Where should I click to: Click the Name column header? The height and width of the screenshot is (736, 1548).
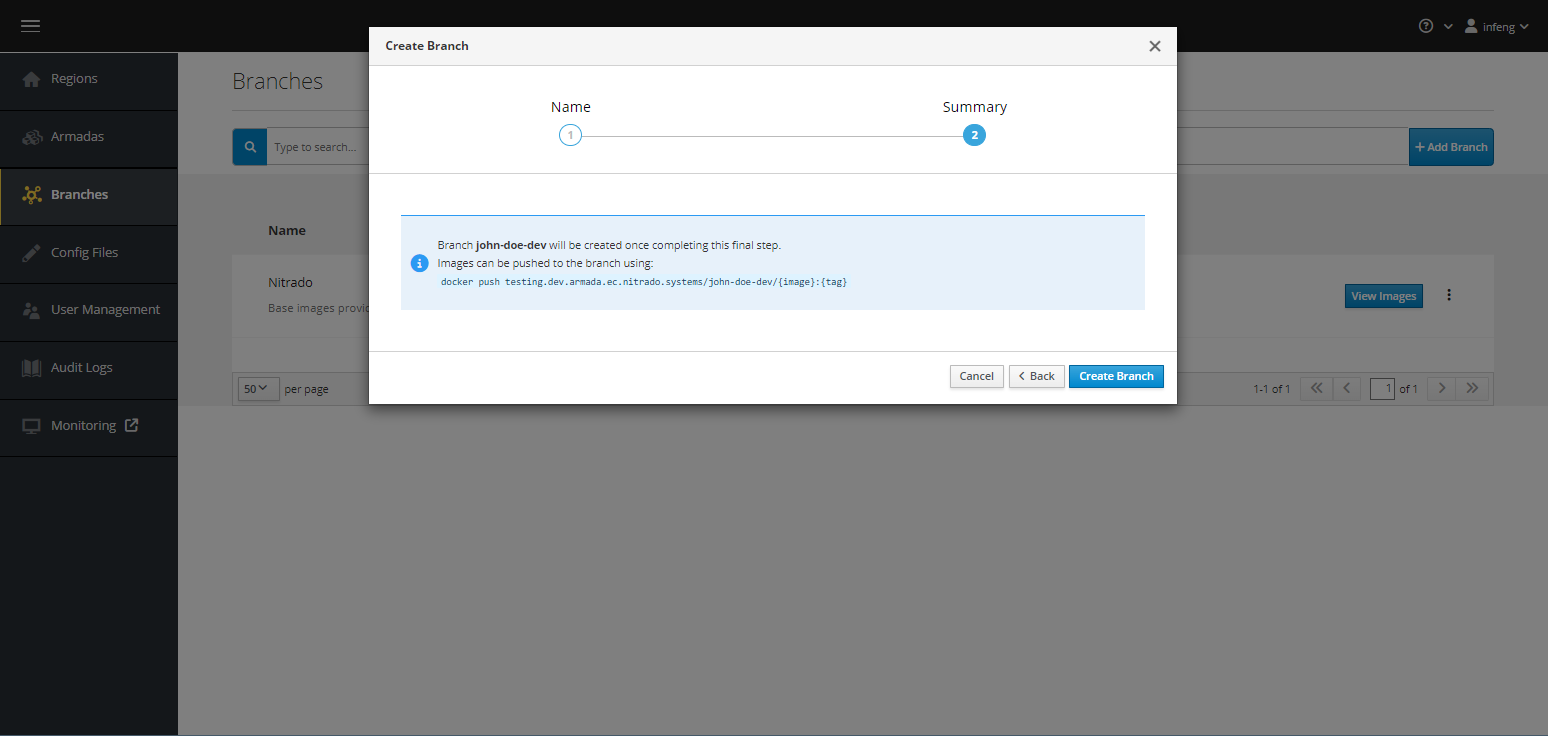click(287, 231)
